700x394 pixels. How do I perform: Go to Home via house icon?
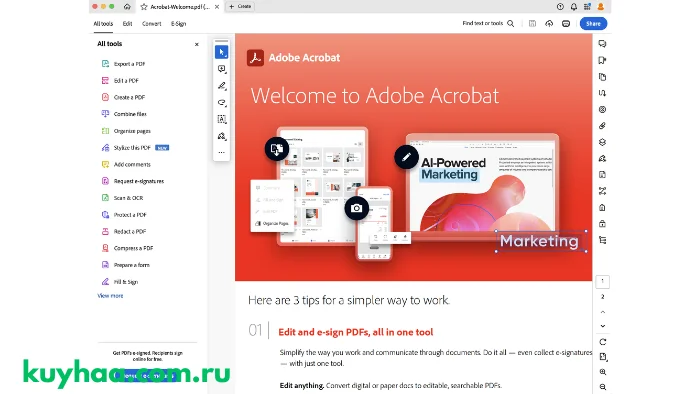127,7
